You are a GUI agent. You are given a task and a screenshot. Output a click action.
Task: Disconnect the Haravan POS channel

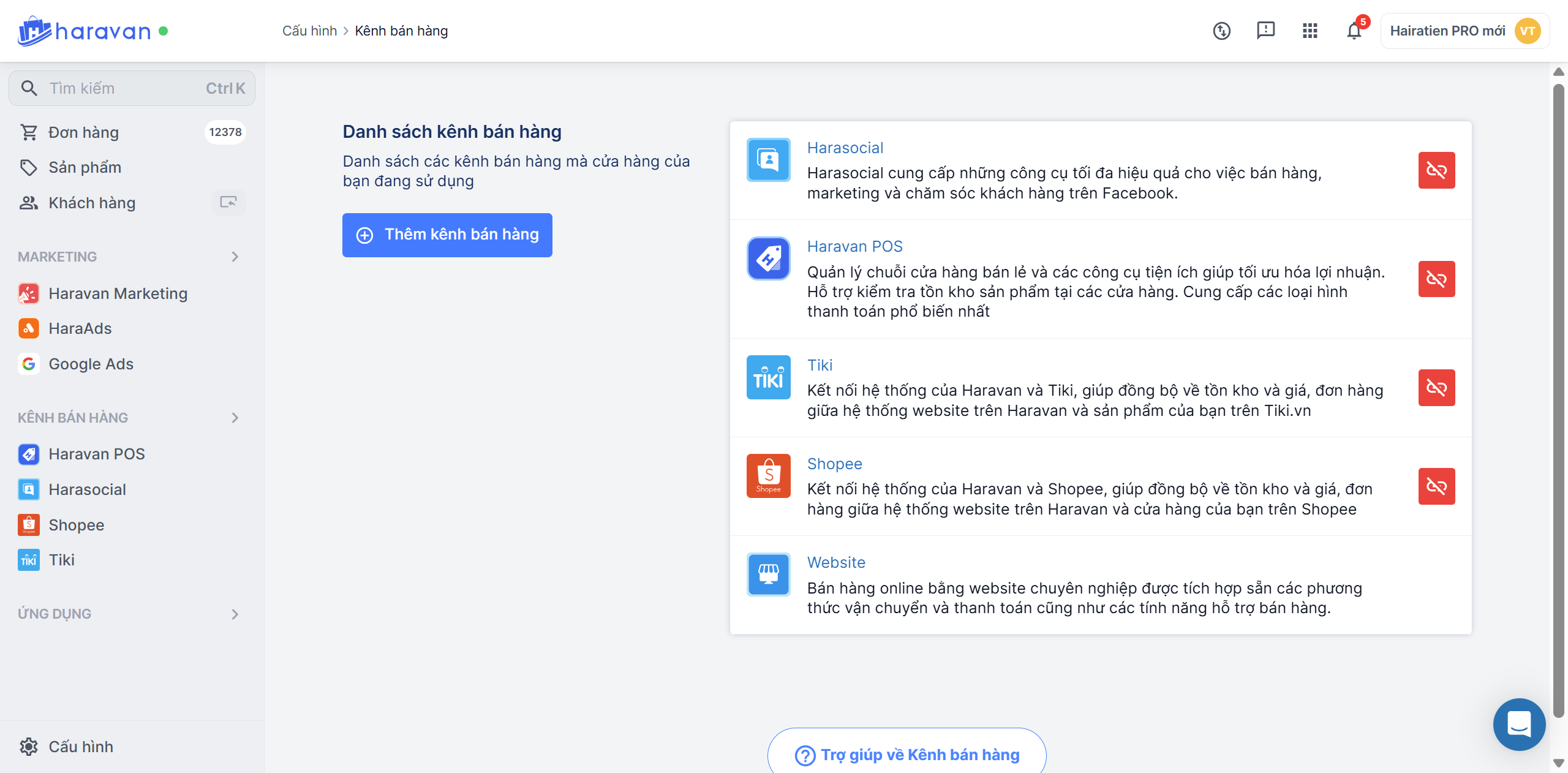(x=1436, y=279)
